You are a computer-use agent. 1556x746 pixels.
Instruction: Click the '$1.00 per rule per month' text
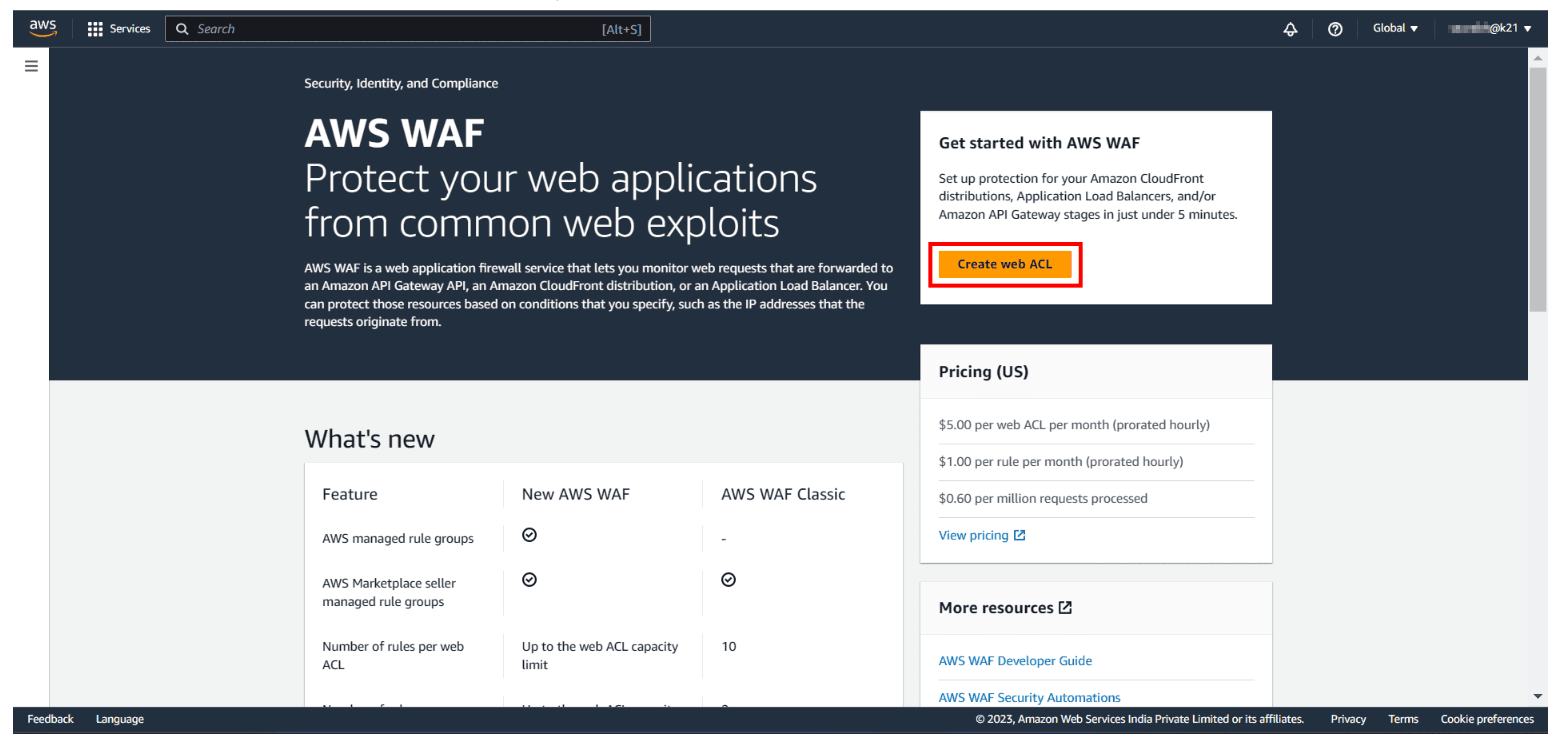(x=1061, y=462)
